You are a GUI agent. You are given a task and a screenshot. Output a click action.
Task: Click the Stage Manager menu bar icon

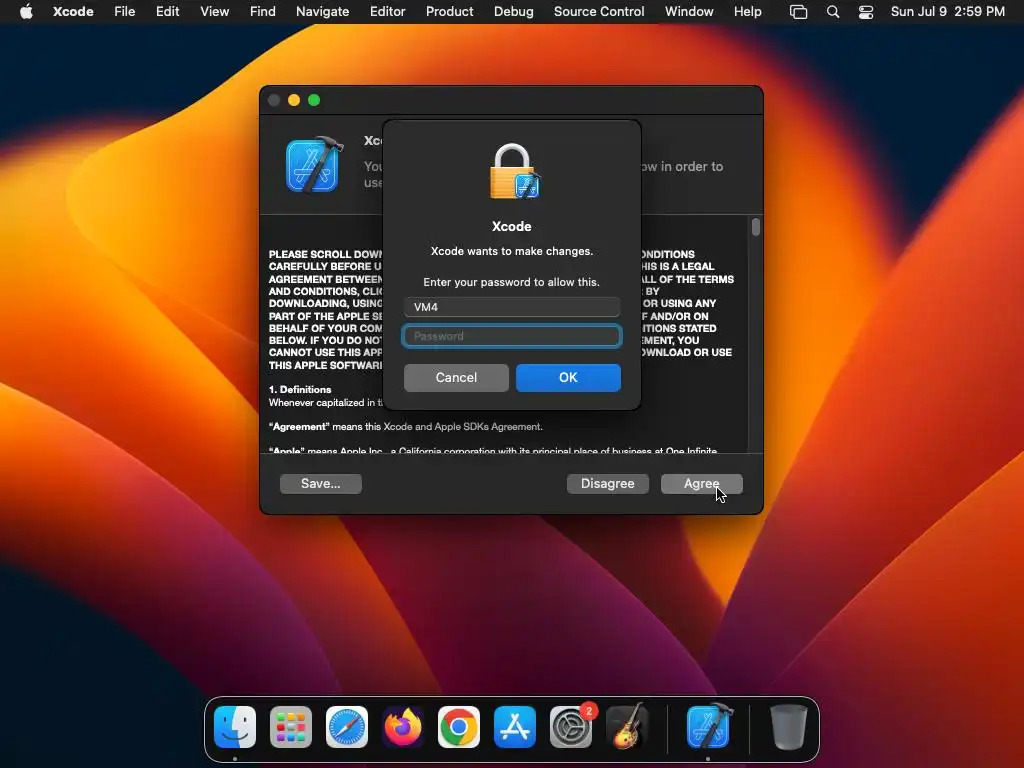coord(798,12)
